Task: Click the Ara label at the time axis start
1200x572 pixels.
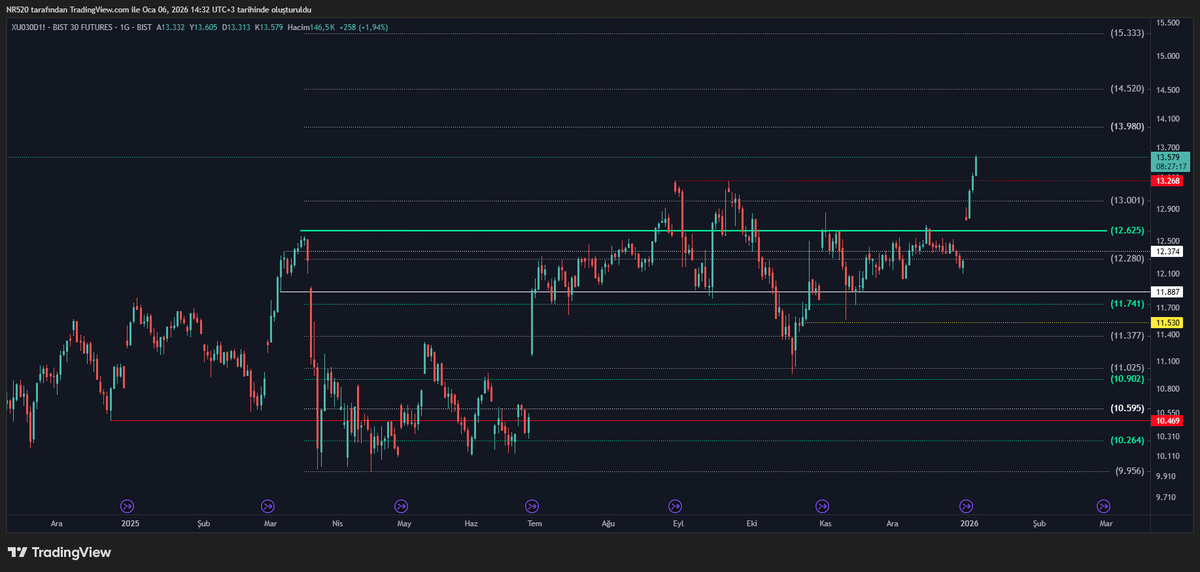Action: tap(57, 523)
